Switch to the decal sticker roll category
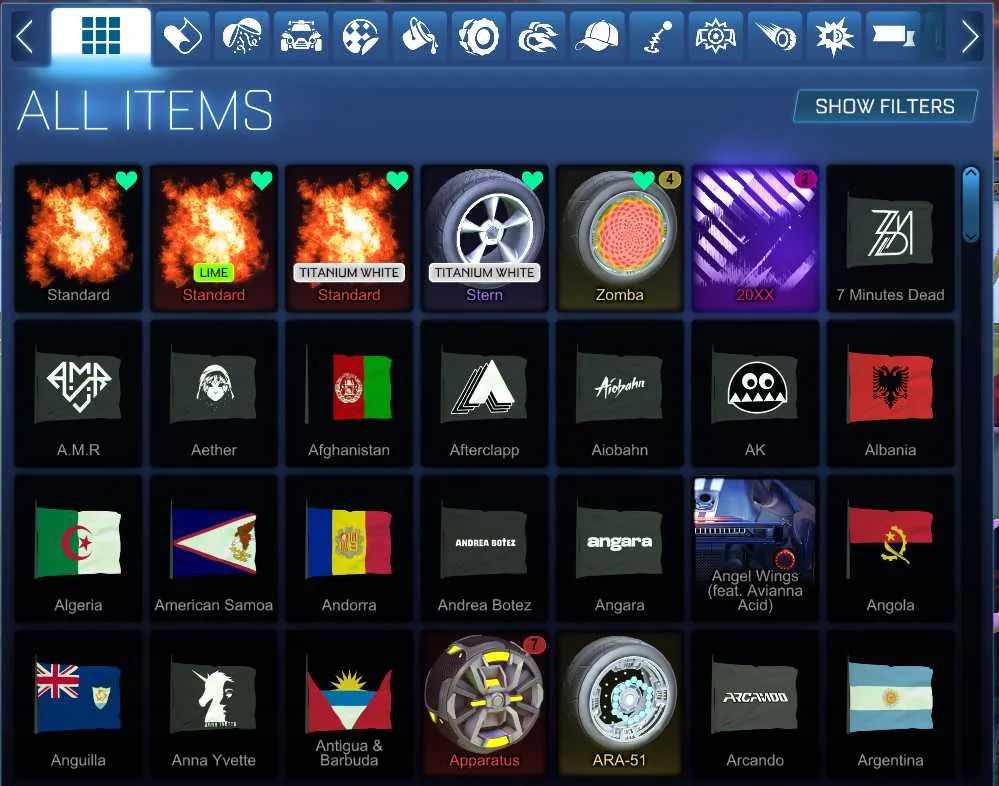The height and width of the screenshot is (786, 999). [182, 36]
